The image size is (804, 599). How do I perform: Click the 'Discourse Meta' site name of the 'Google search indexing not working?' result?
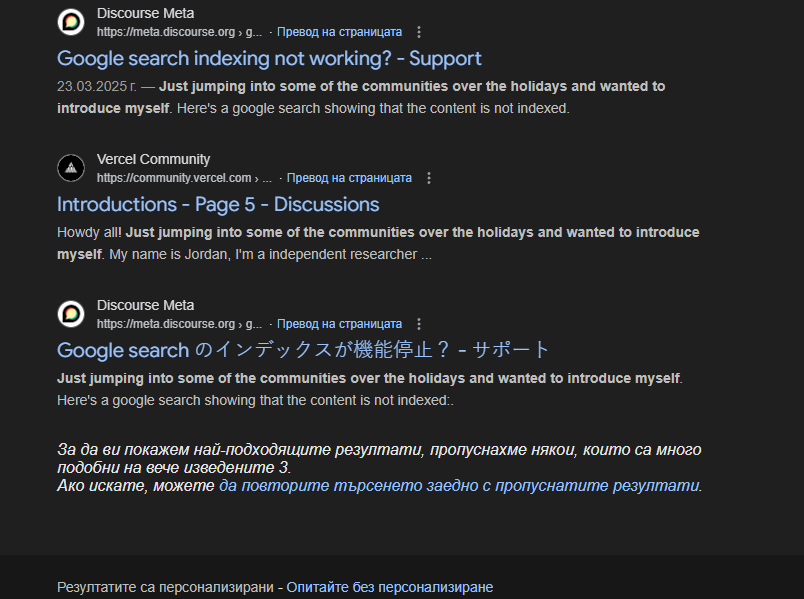coord(146,13)
